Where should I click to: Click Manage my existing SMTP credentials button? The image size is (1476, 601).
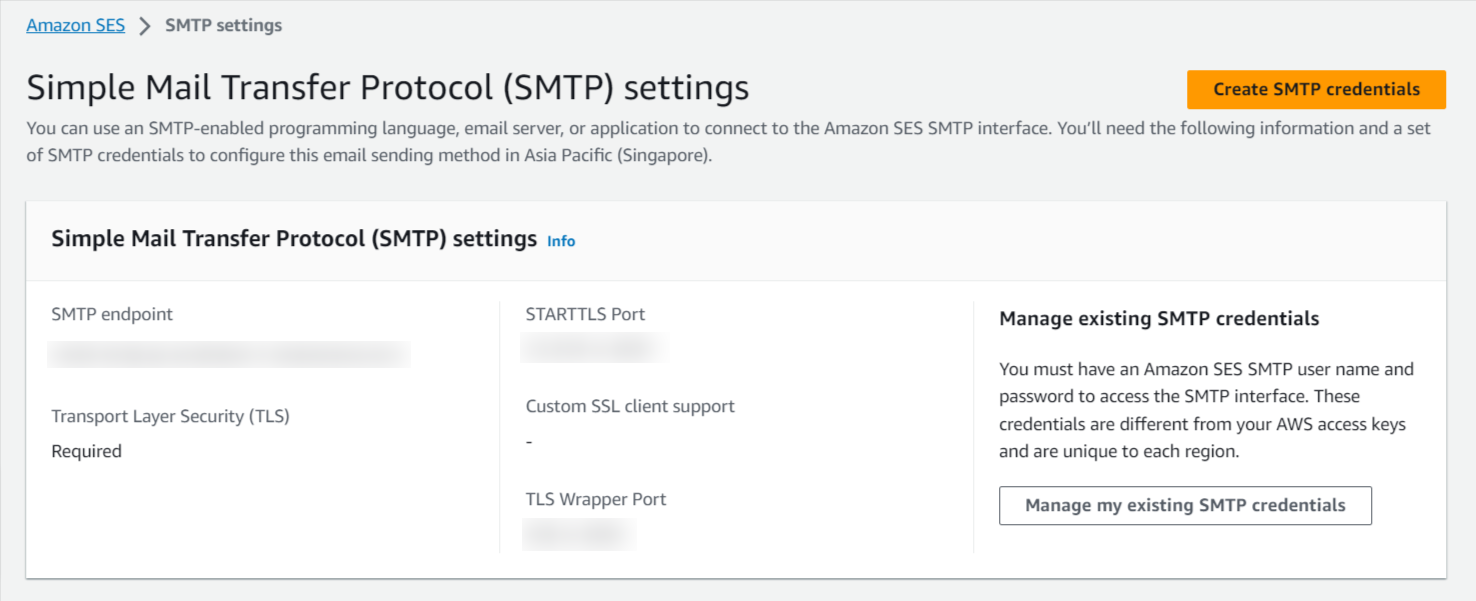[1185, 506]
